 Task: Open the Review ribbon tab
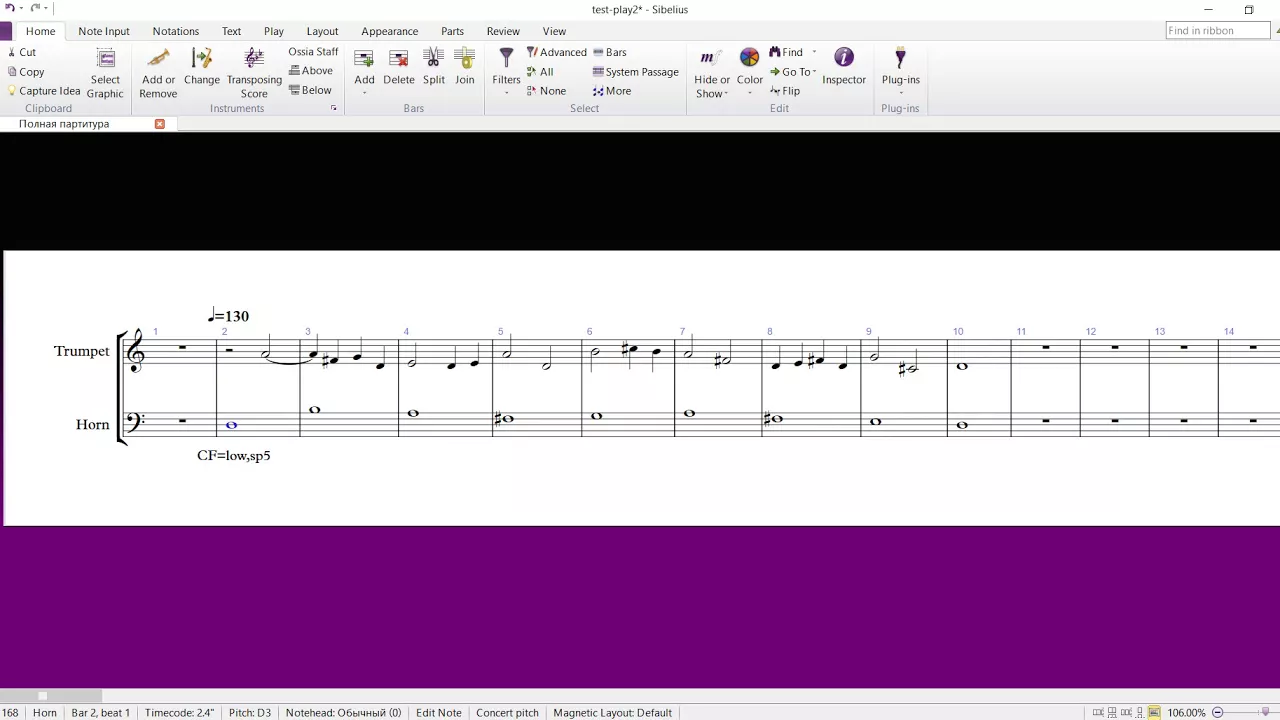click(503, 31)
